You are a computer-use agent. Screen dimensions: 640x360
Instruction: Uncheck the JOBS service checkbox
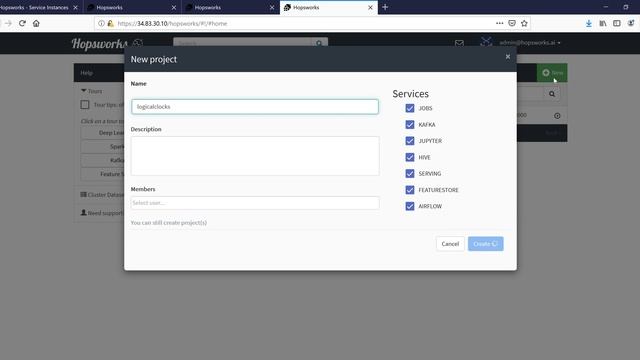(410, 108)
